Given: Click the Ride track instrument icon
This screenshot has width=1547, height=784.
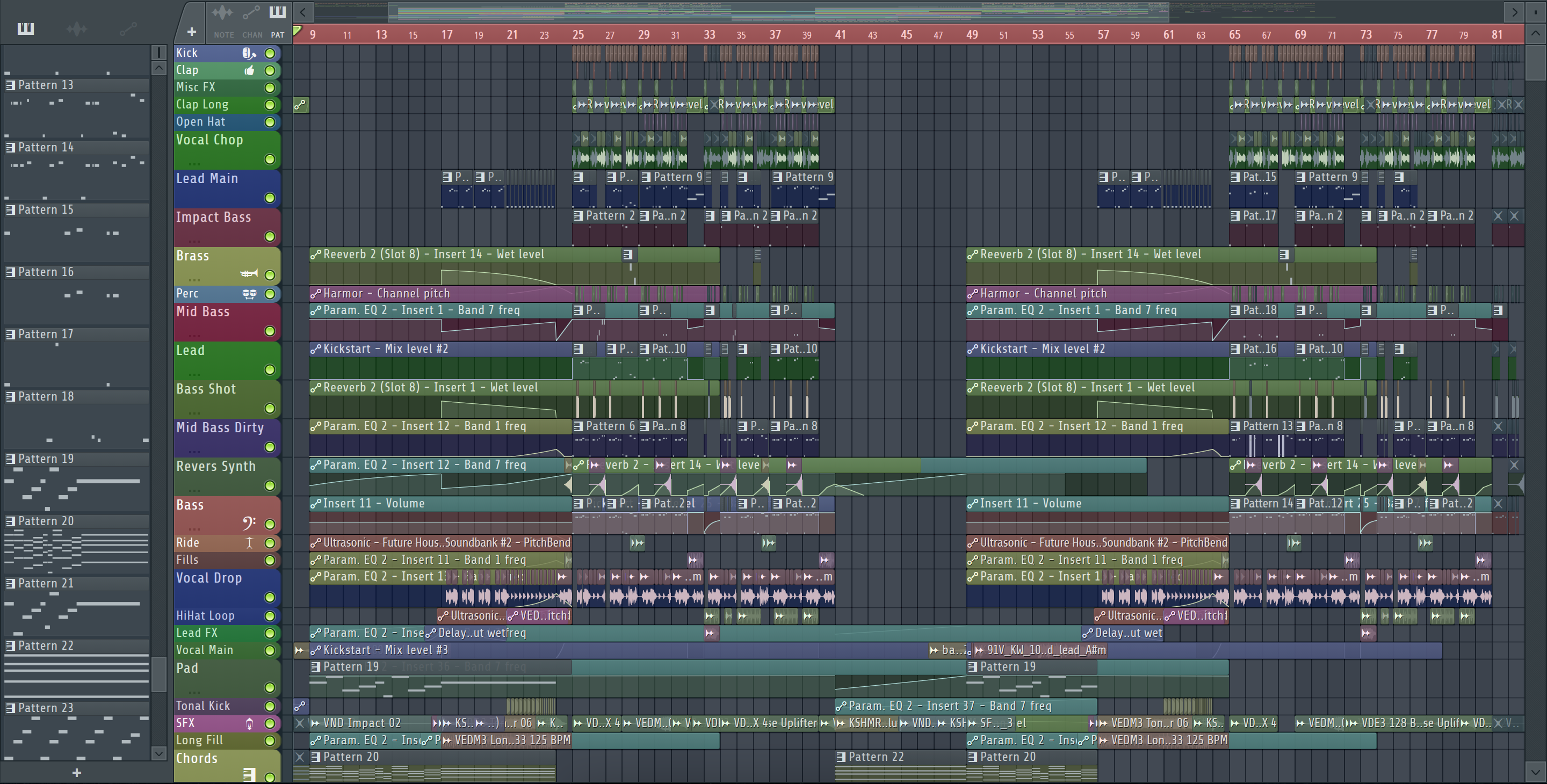Looking at the screenshot, I should (x=249, y=543).
